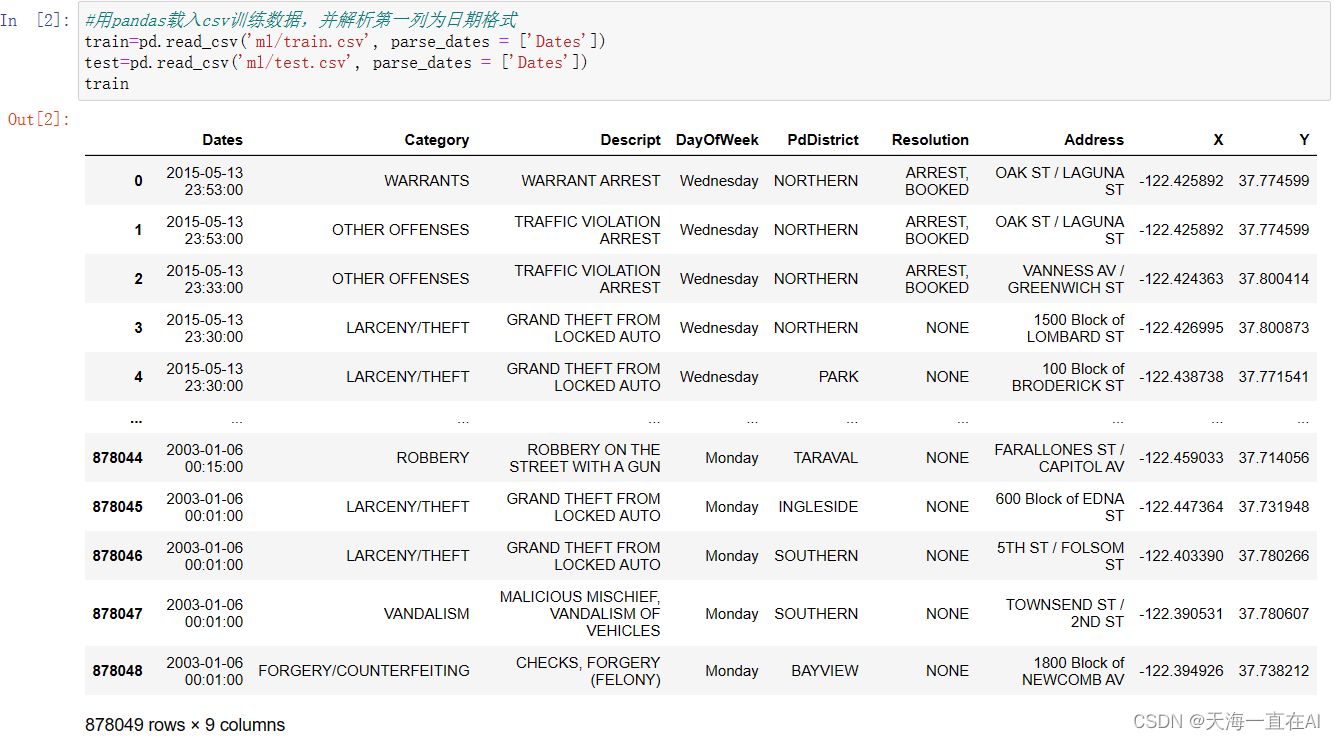Click the TARAVAL district cell
Viewport: 1335px width, 740px height.
pyautogui.click(x=826, y=458)
